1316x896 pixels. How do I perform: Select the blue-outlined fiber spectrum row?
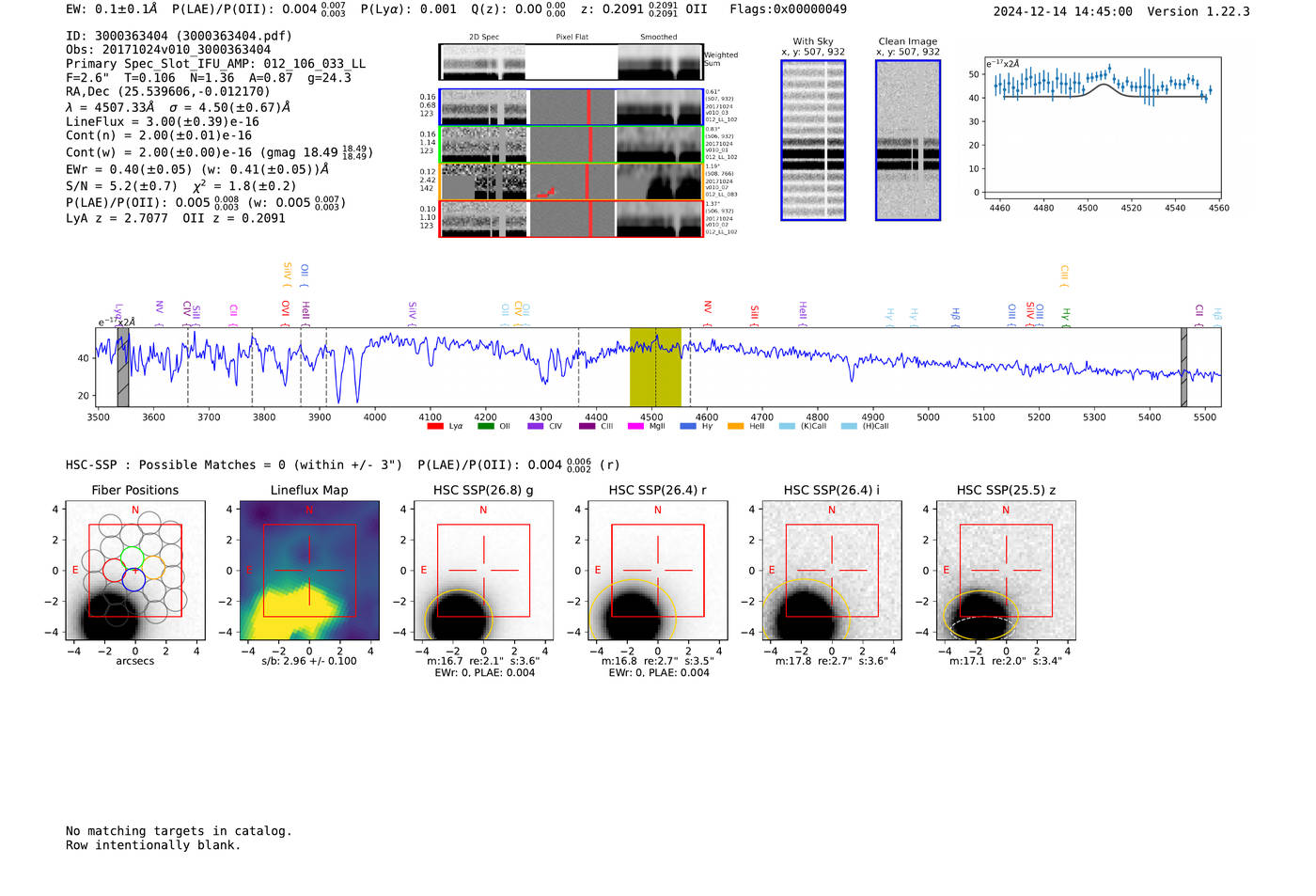(572, 107)
